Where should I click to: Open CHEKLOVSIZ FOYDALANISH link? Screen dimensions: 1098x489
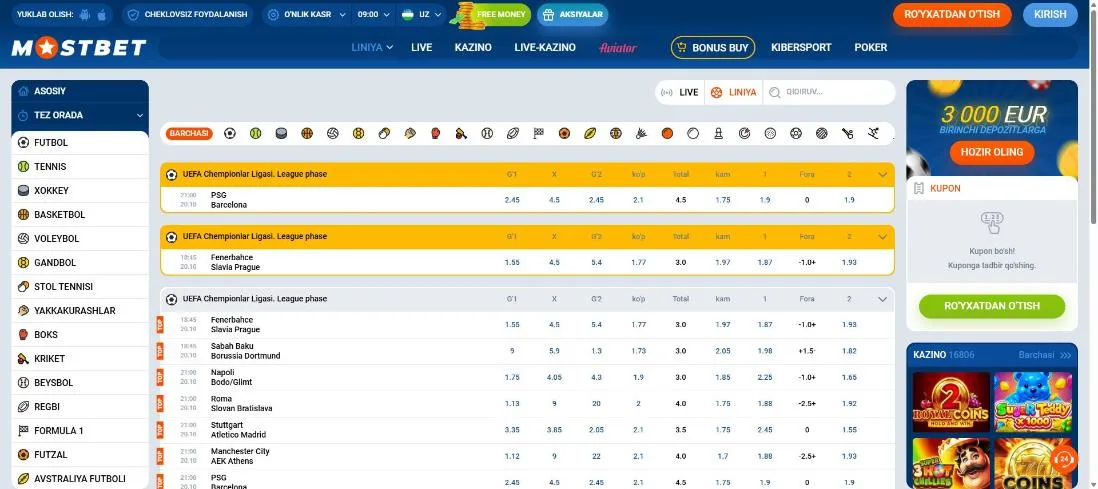[189, 14]
